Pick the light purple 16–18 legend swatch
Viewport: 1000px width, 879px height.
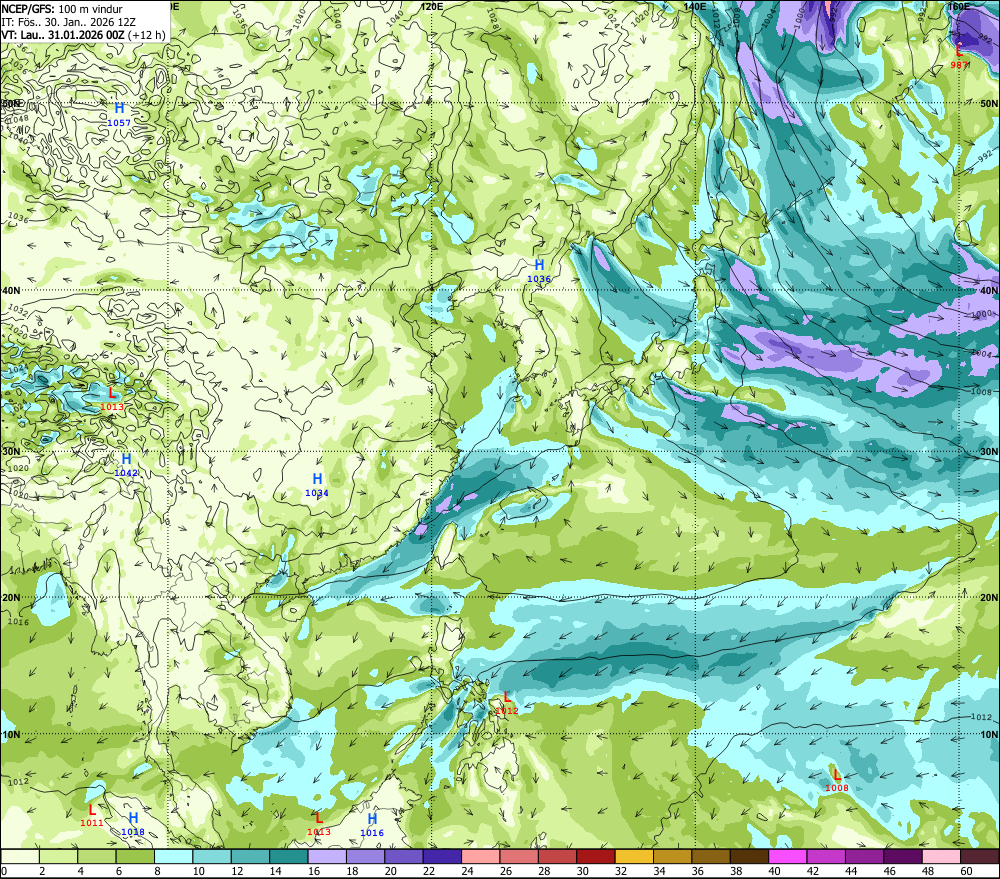point(327,857)
